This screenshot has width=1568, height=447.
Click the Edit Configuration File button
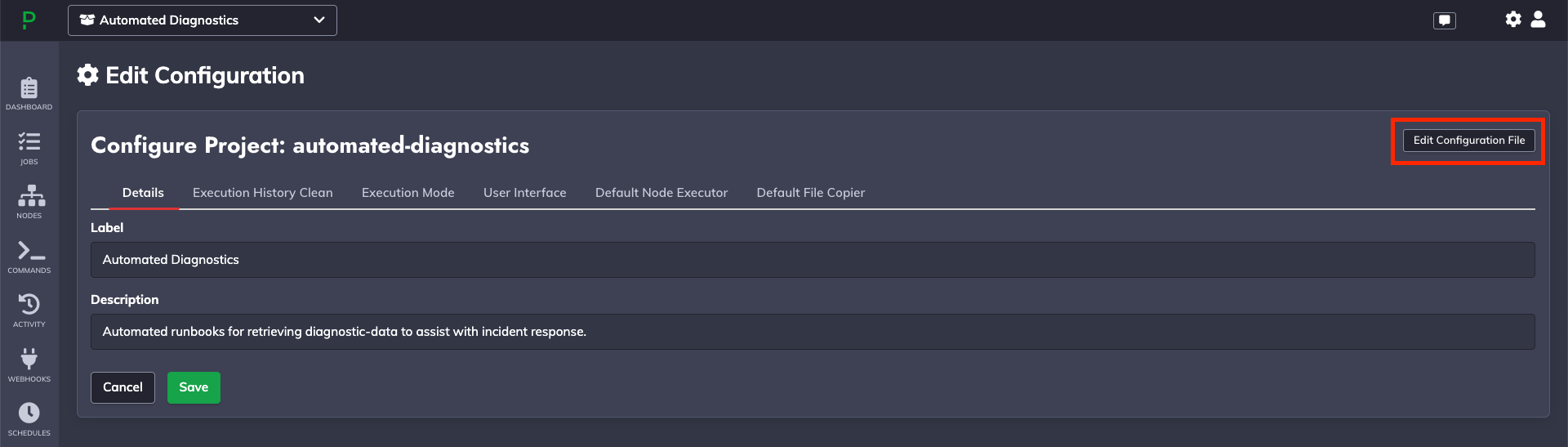(x=1469, y=141)
